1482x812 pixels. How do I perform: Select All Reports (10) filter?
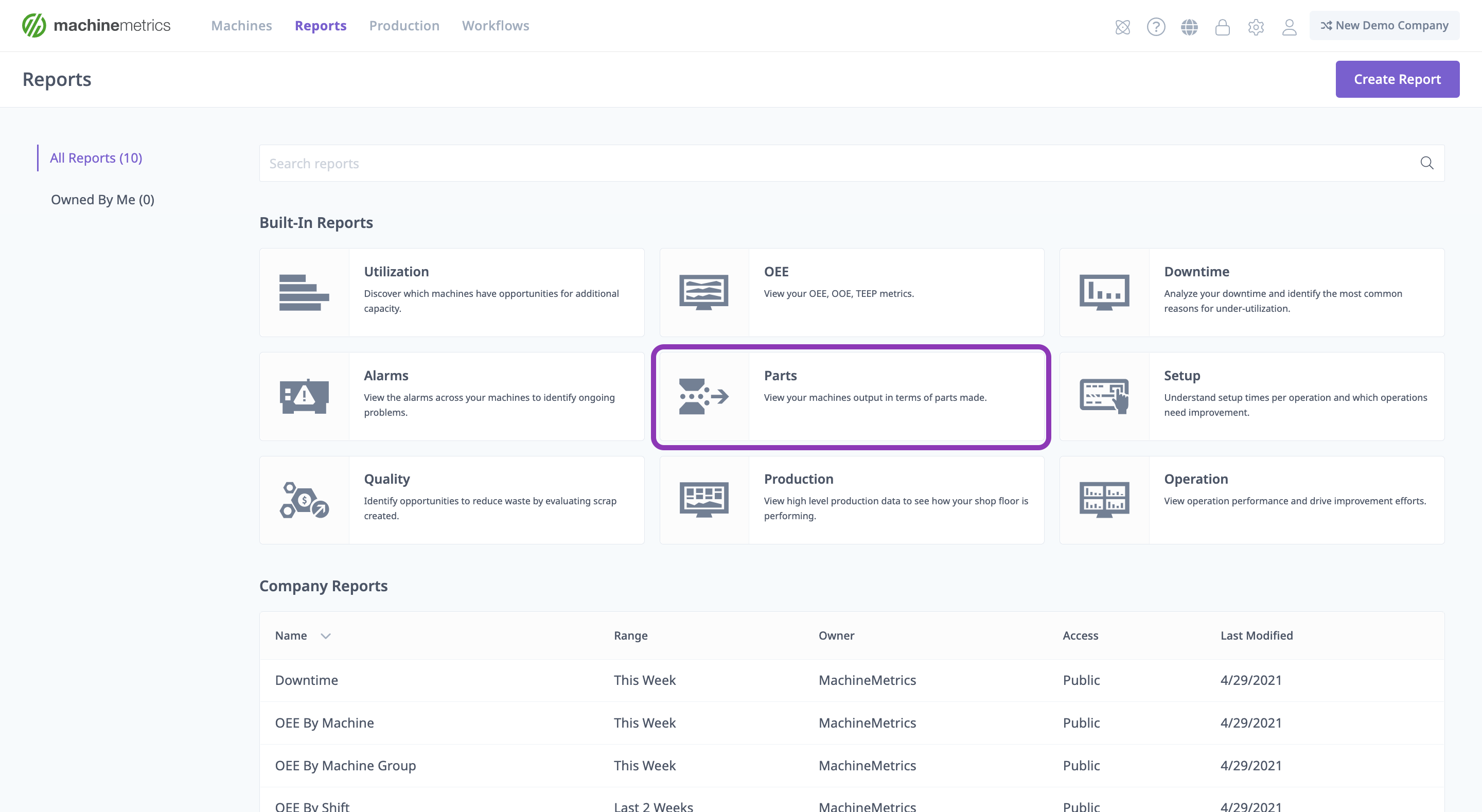click(x=96, y=157)
